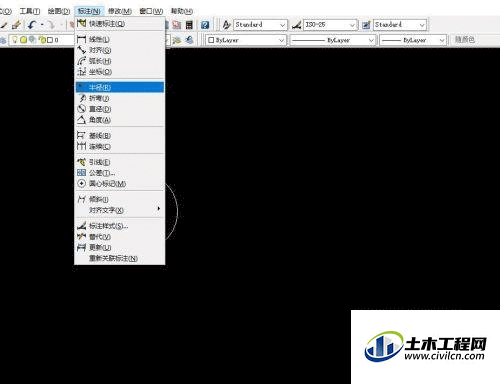Image resolution: width=500 pixels, height=384 pixels.
Task: Click the Center Mark (圆心标记) icon
Action: (x=81, y=183)
